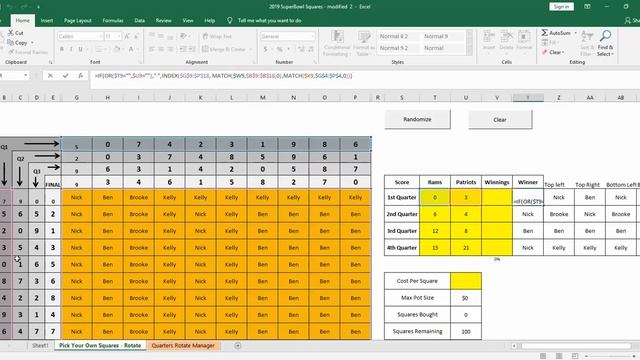
Task: Open the Formulas ribbon tab
Action: [113, 20]
